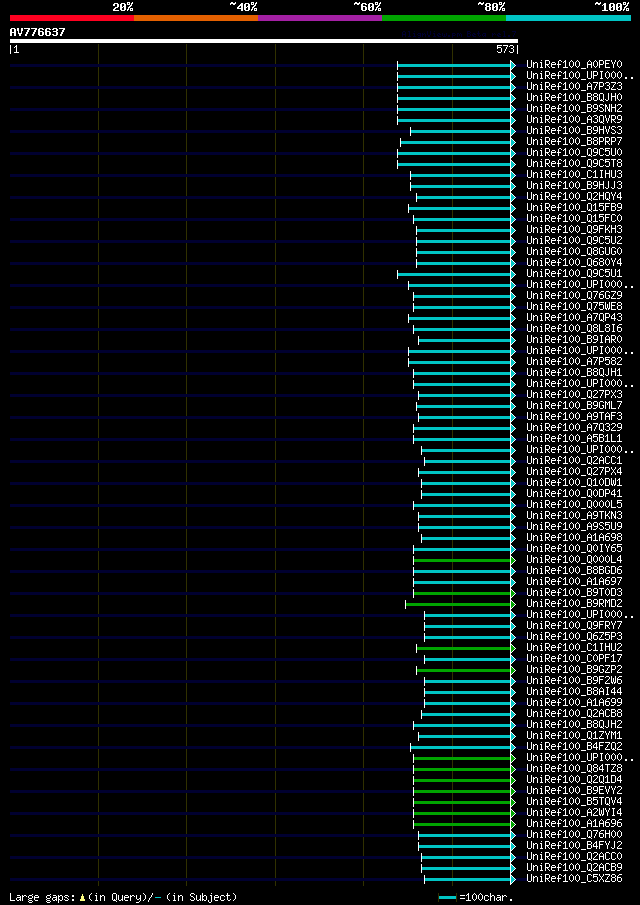Select the UniRef100_B9HJJ3 label
The width and height of the screenshot is (640, 905).
coord(574,185)
